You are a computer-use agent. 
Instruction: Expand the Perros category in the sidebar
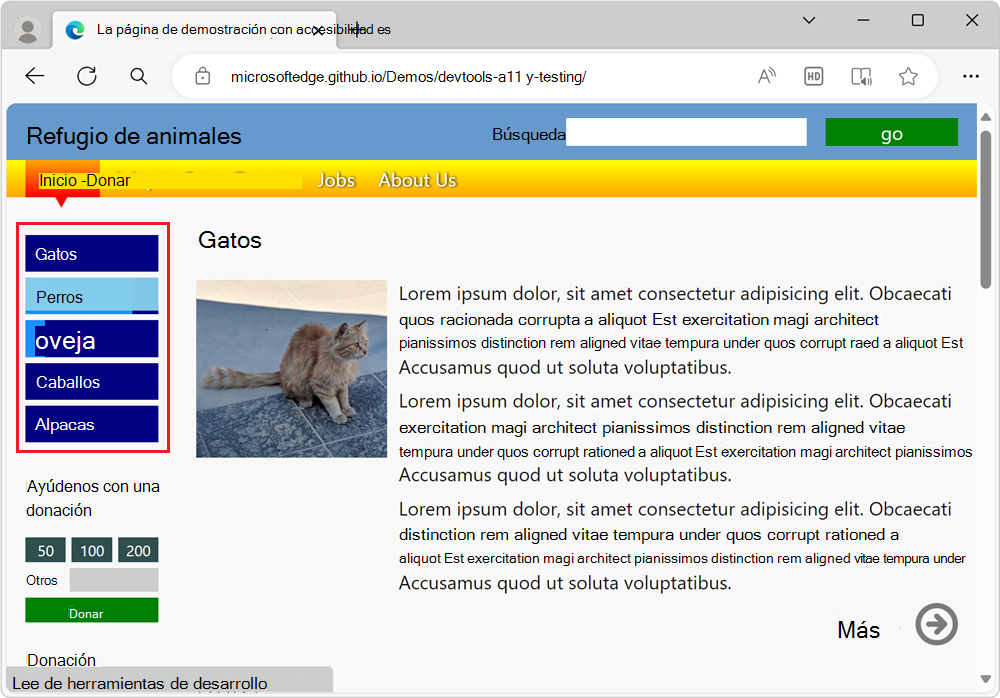[91, 296]
